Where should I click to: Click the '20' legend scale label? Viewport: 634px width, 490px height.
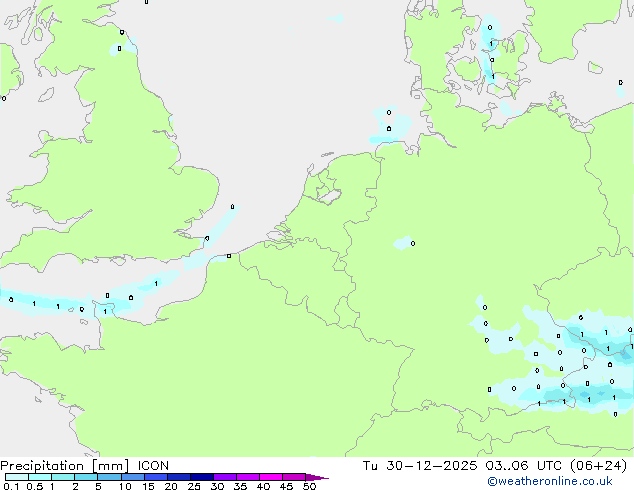171,486
